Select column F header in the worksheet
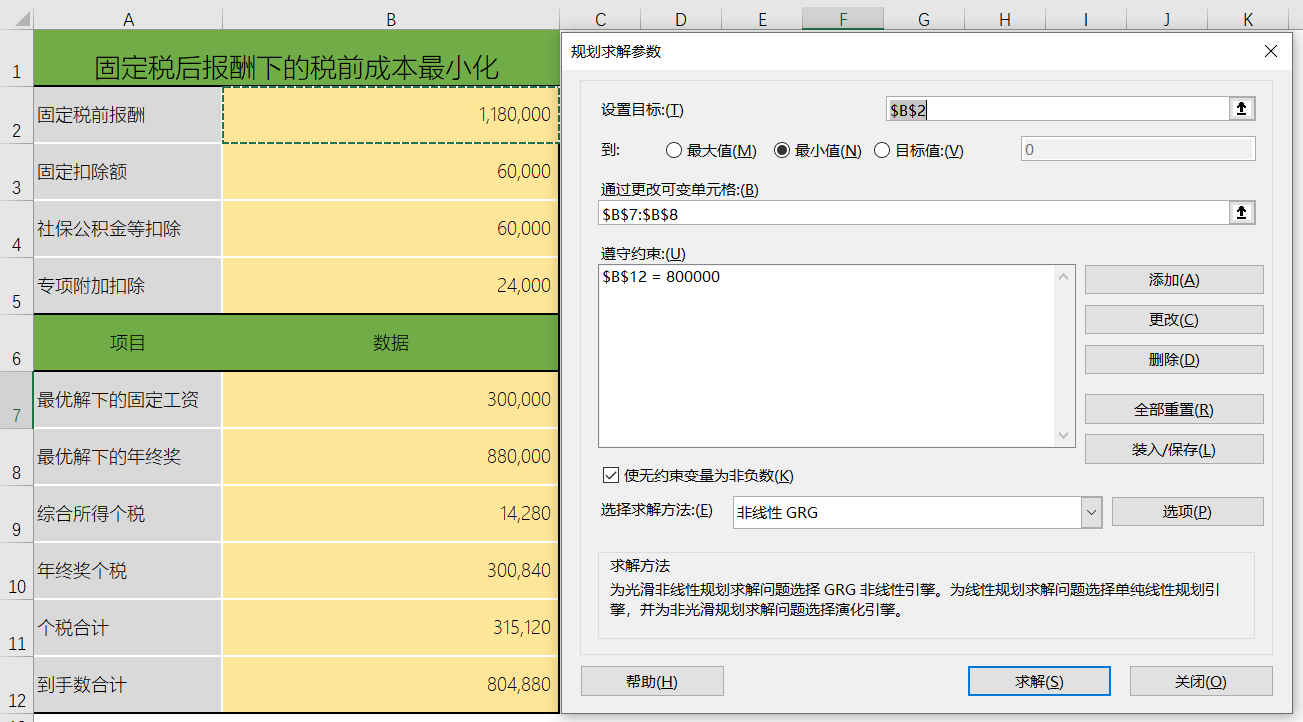 point(842,17)
